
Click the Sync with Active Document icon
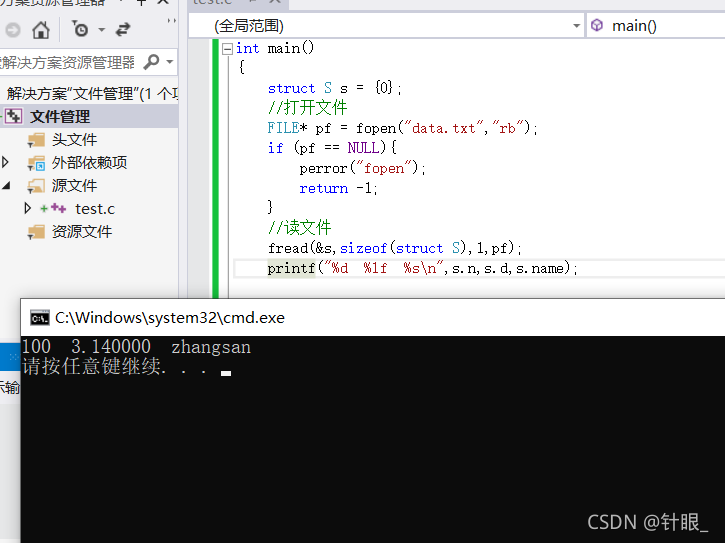[123, 30]
